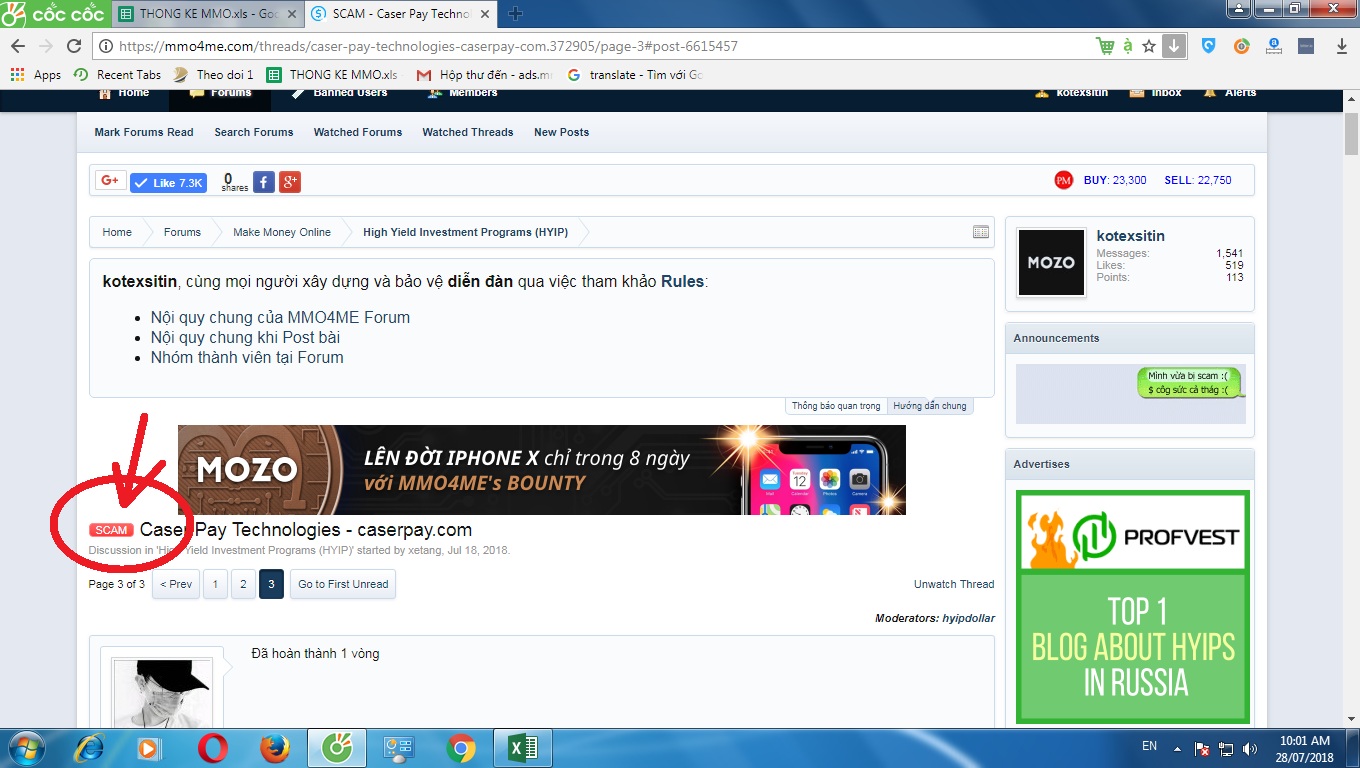Go to the forum Home menu
The height and width of the screenshot is (768, 1360).
(125, 93)
